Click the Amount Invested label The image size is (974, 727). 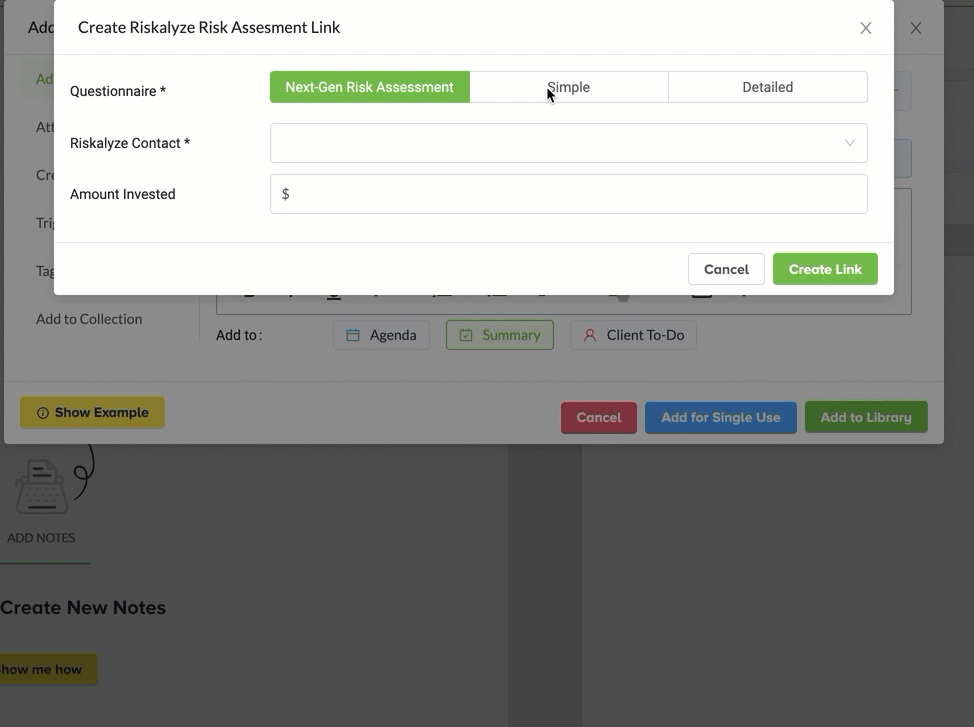point(123,194)
